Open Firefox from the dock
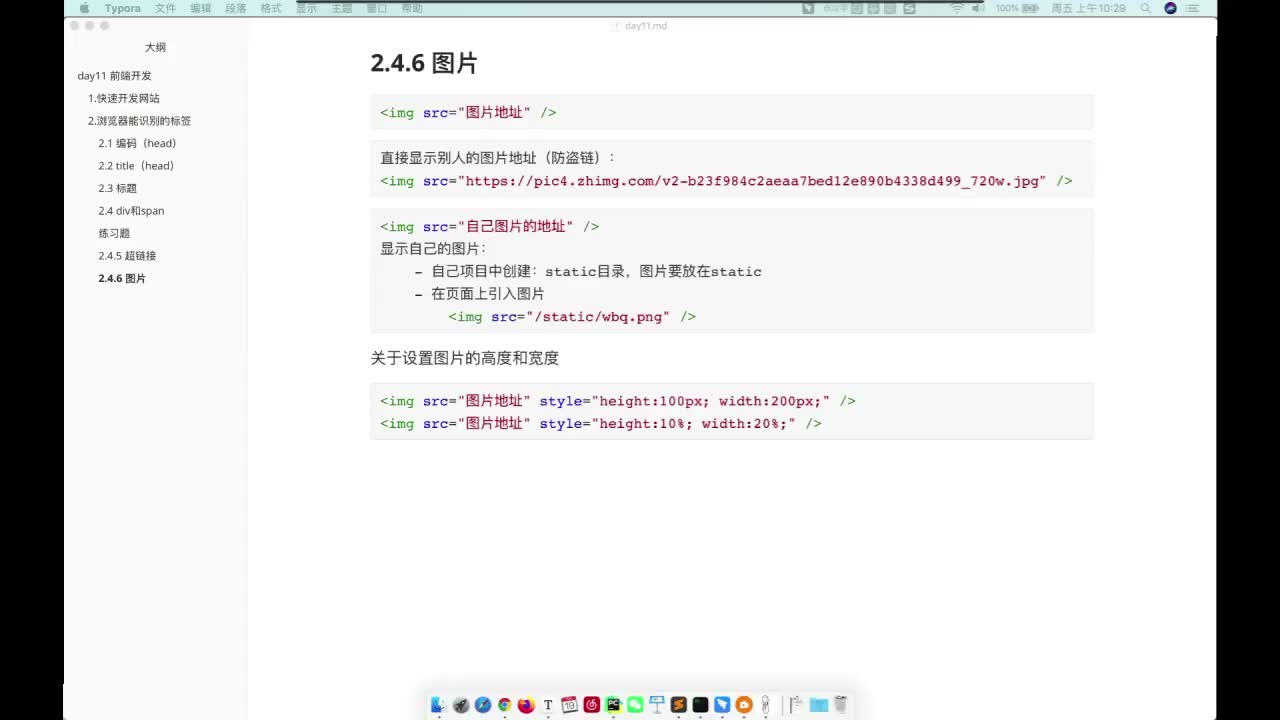Screen dimensions: 1280x720 pyautogui.click(x=526, y=705)
